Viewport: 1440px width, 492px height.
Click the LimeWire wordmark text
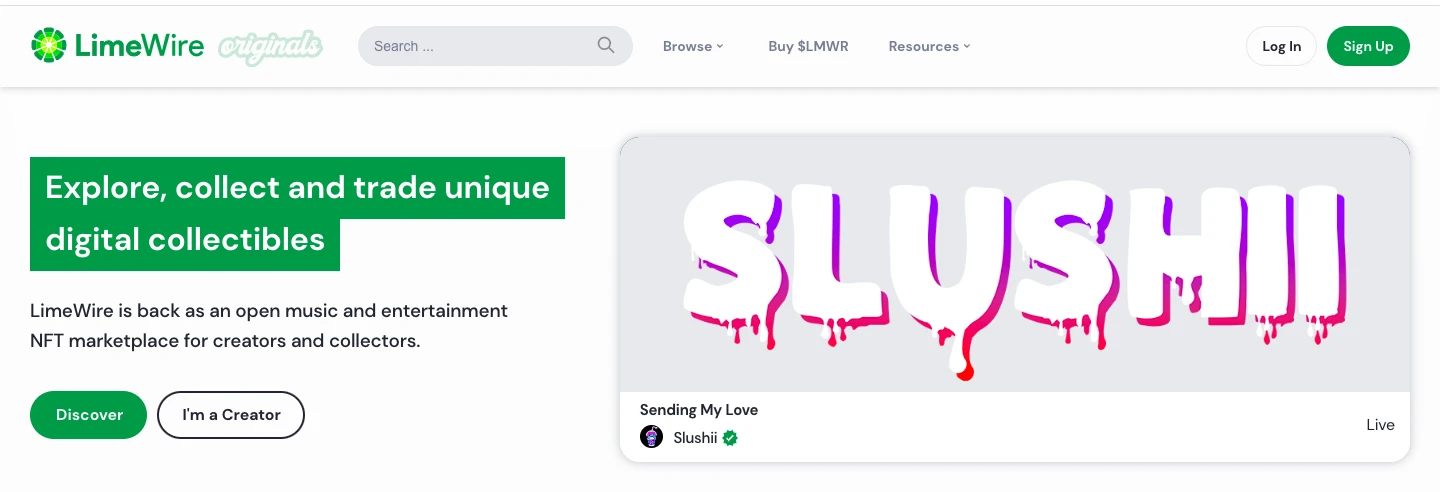pos(139,45)
